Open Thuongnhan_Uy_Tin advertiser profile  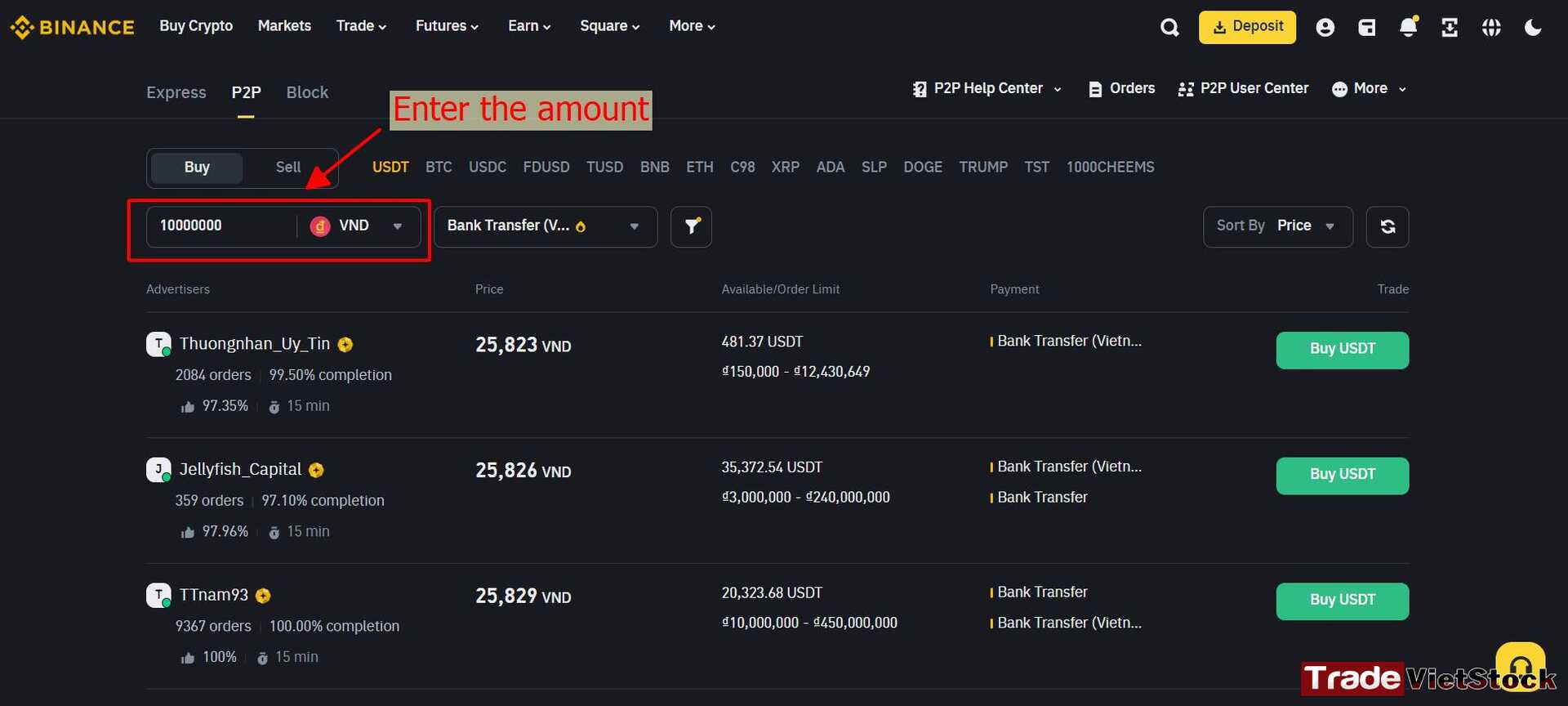pyautogui.click(x=255, y=344)
